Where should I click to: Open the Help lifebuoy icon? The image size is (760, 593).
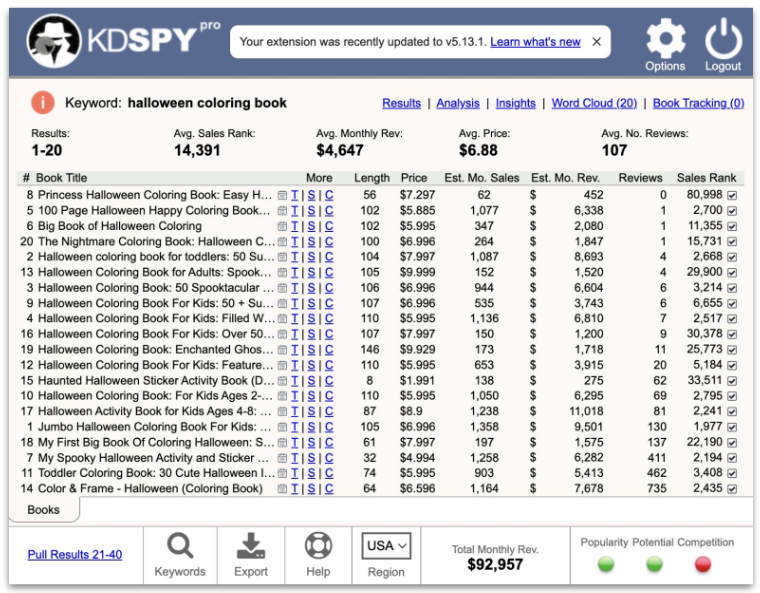click(318, 546)
